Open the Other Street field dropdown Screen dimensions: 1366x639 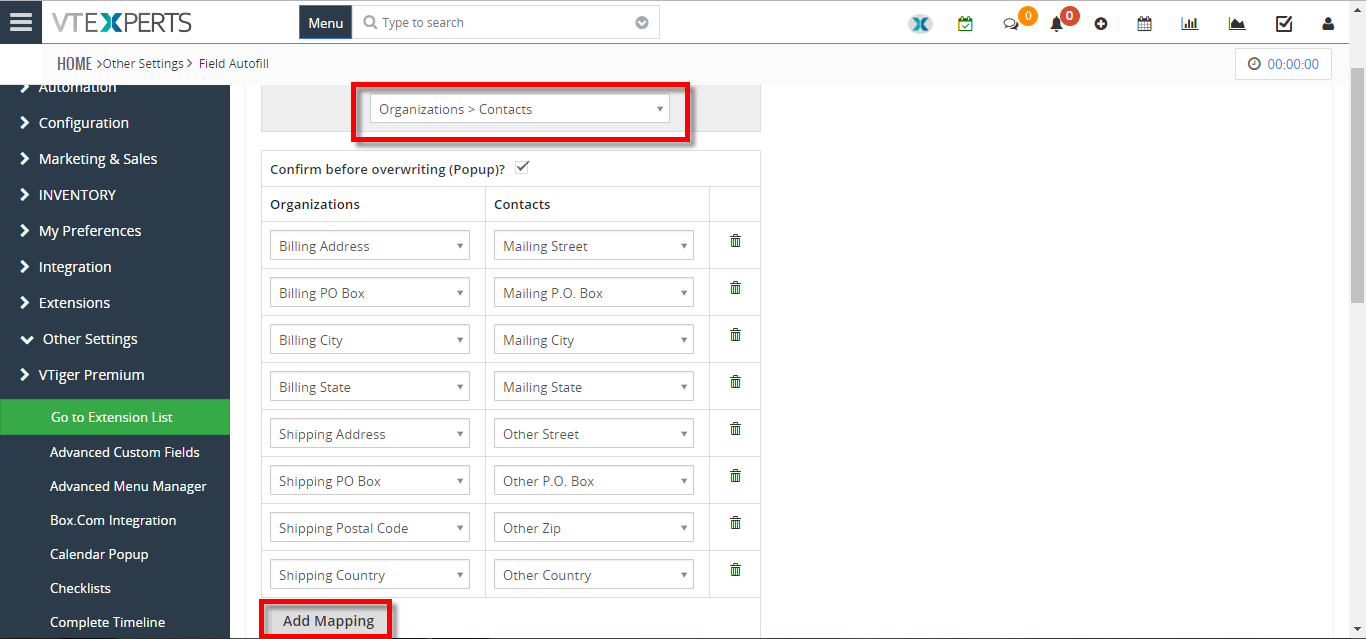594,434
